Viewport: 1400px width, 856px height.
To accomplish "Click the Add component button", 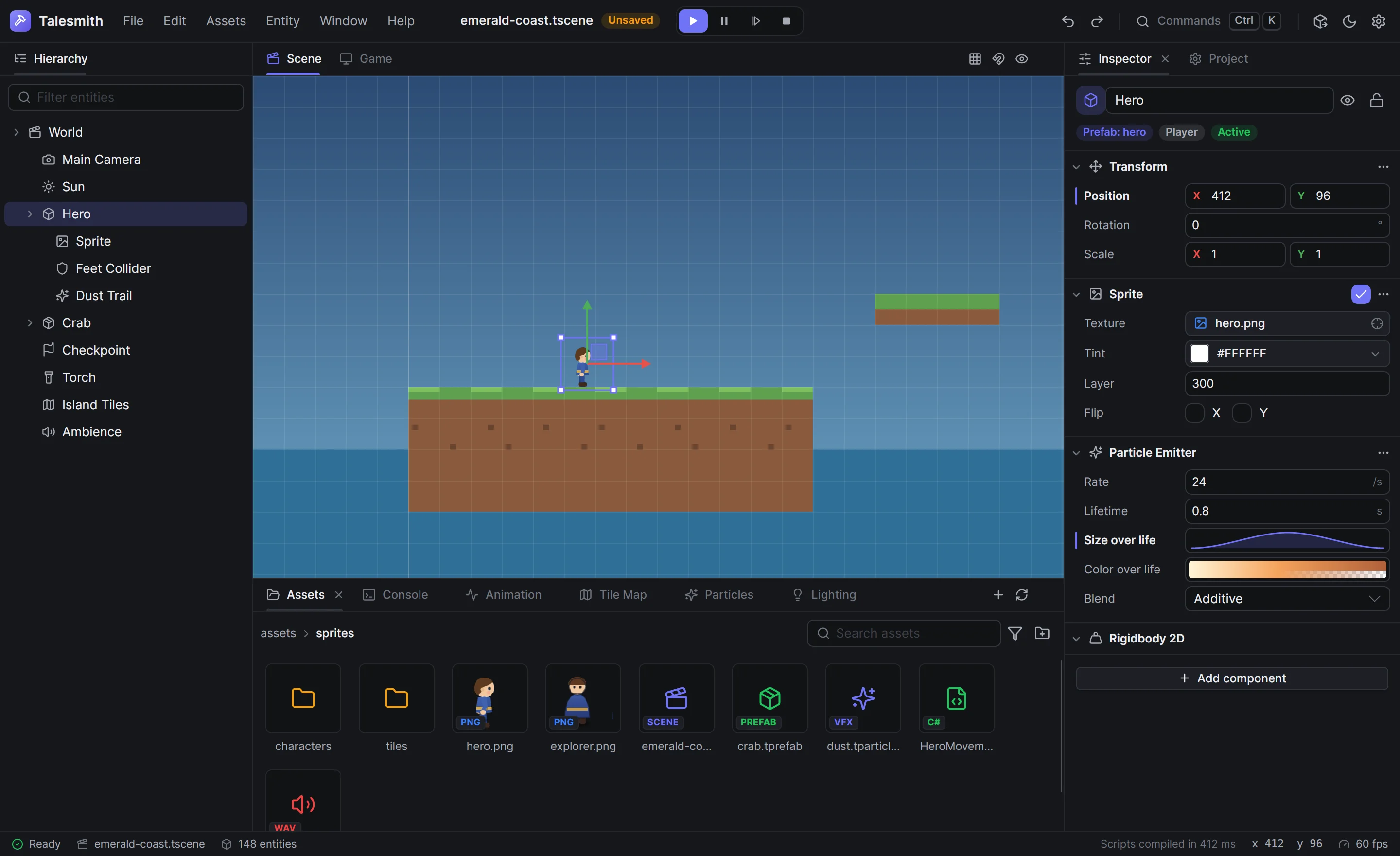I will (x=1231, y=678).
